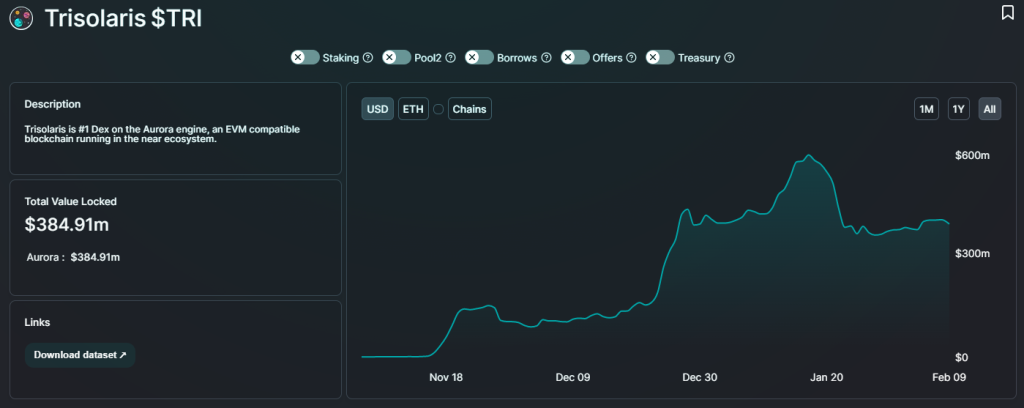
Task: Open the Pool2 help question-mark icon
Action: pyautogui.click(x=451, y=57)
